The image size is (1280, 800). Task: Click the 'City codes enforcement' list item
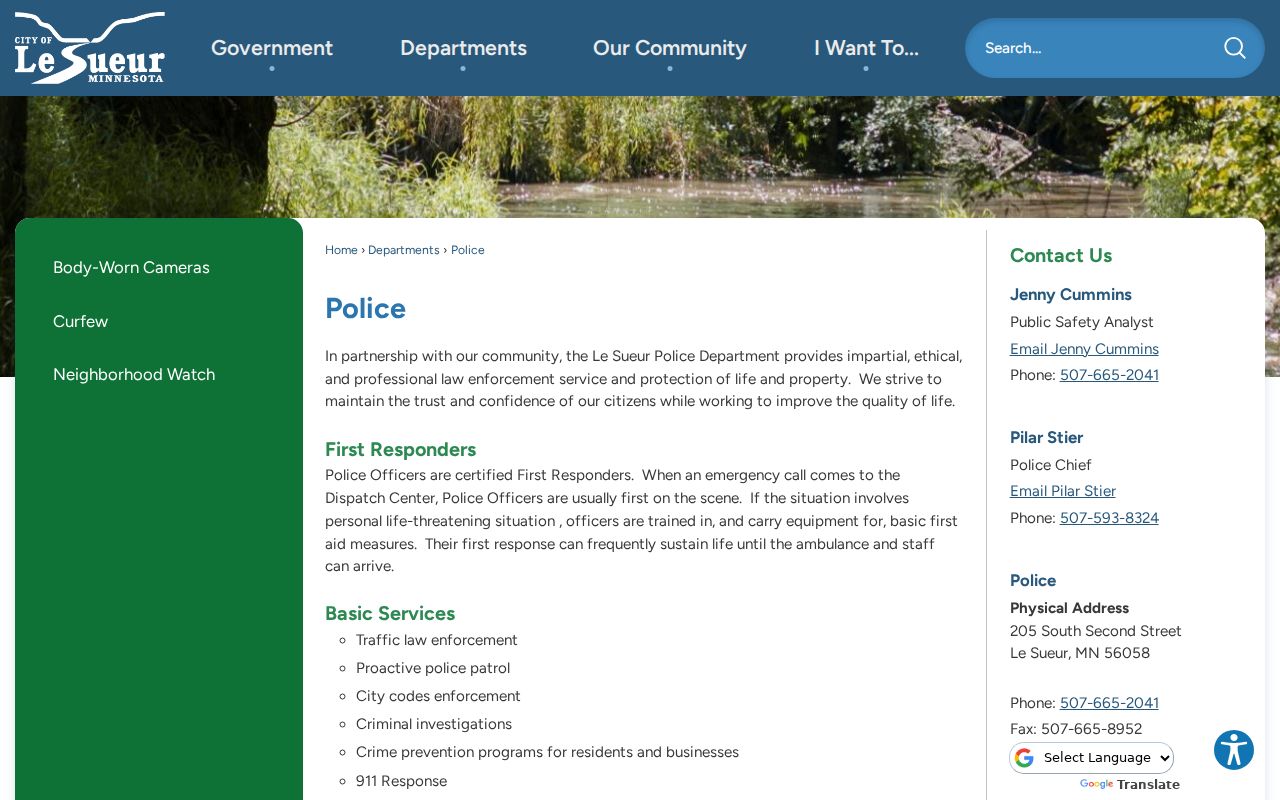click(x=438, y=696)
